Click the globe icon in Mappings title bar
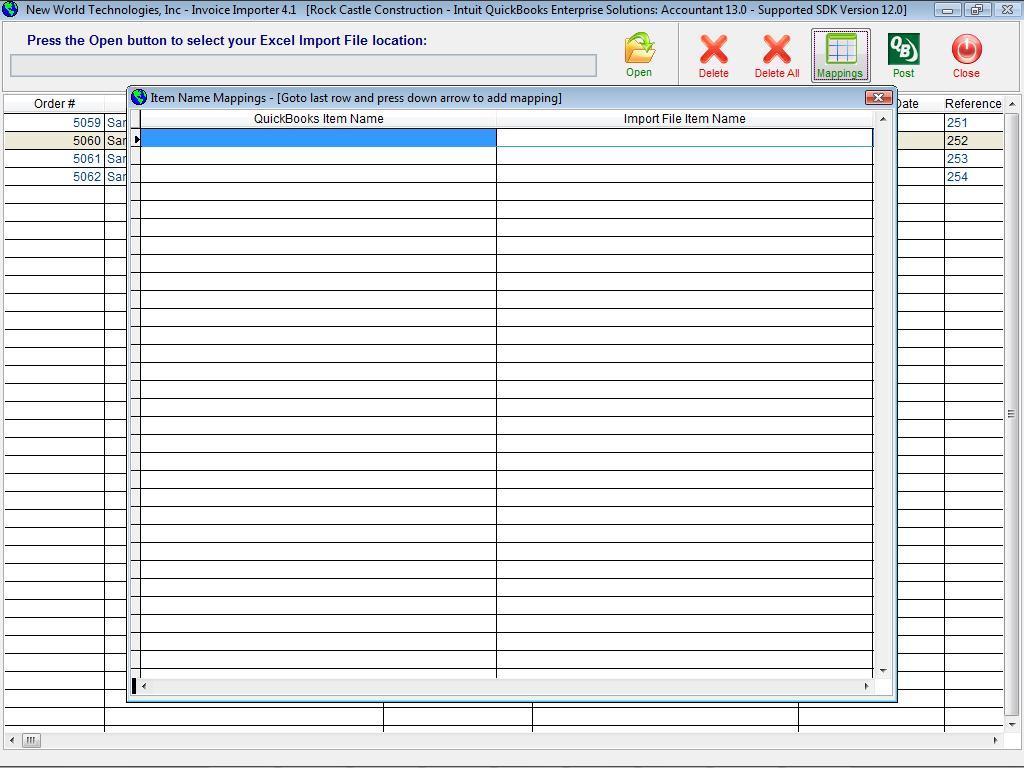Screen dimensions: 1024x768 [138, 97]
